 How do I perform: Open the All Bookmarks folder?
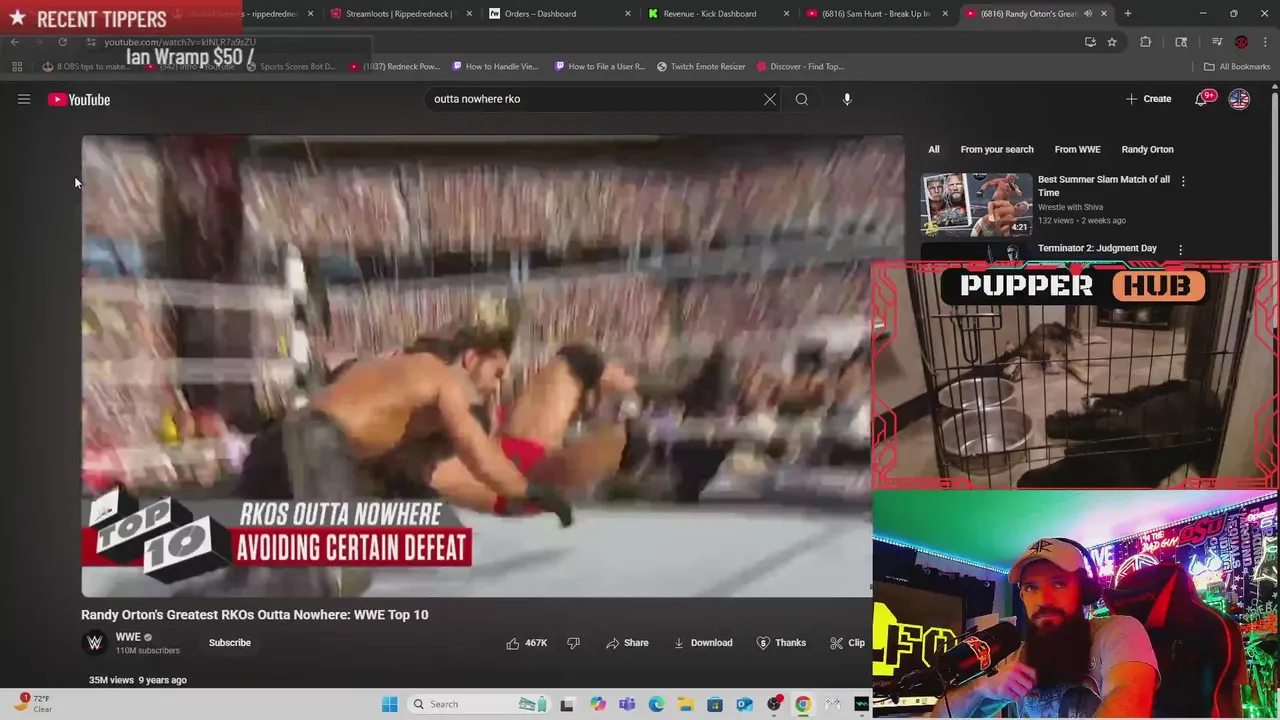[1237, 66]
